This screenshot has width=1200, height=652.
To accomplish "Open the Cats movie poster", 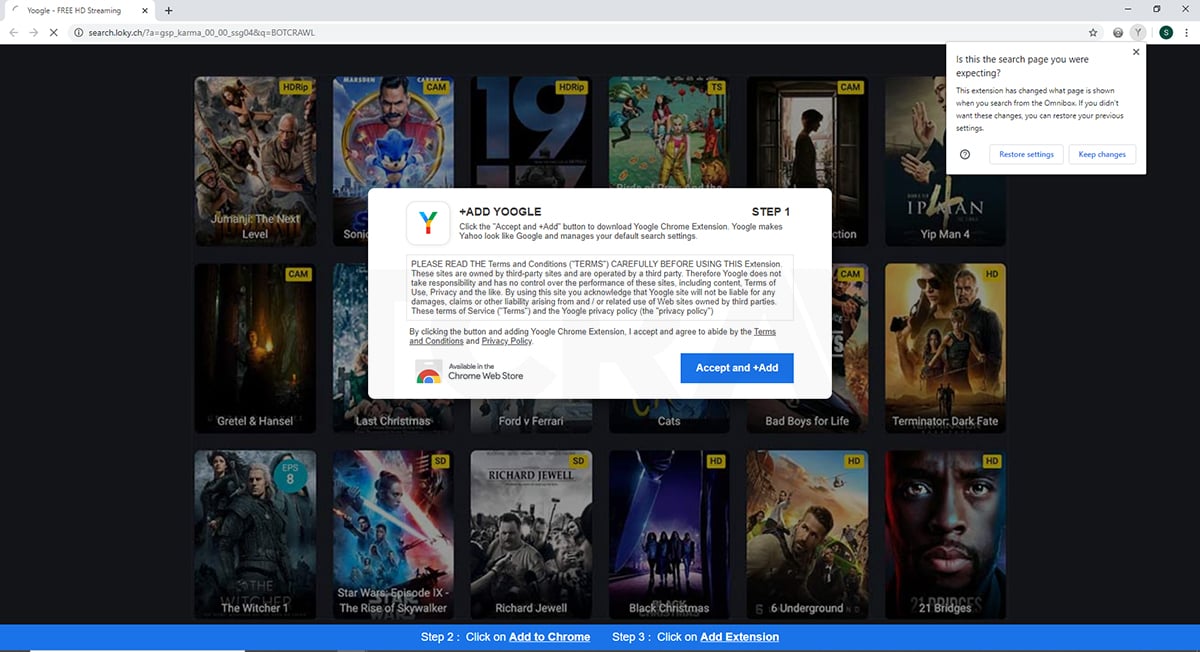I will (x=669, y=415).
